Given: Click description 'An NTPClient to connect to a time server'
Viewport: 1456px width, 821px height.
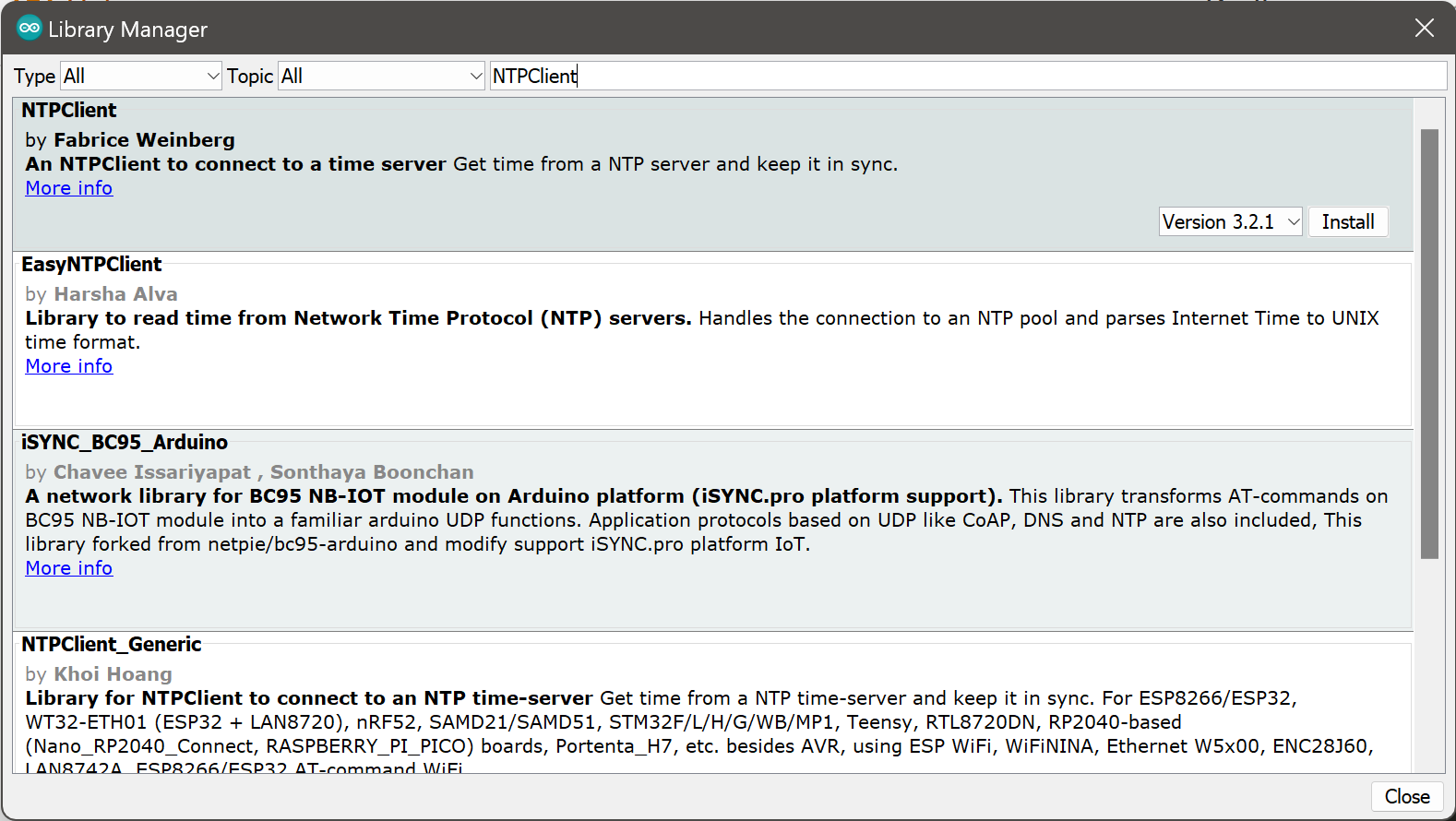Looking at the screenshot, I should 236,164.
